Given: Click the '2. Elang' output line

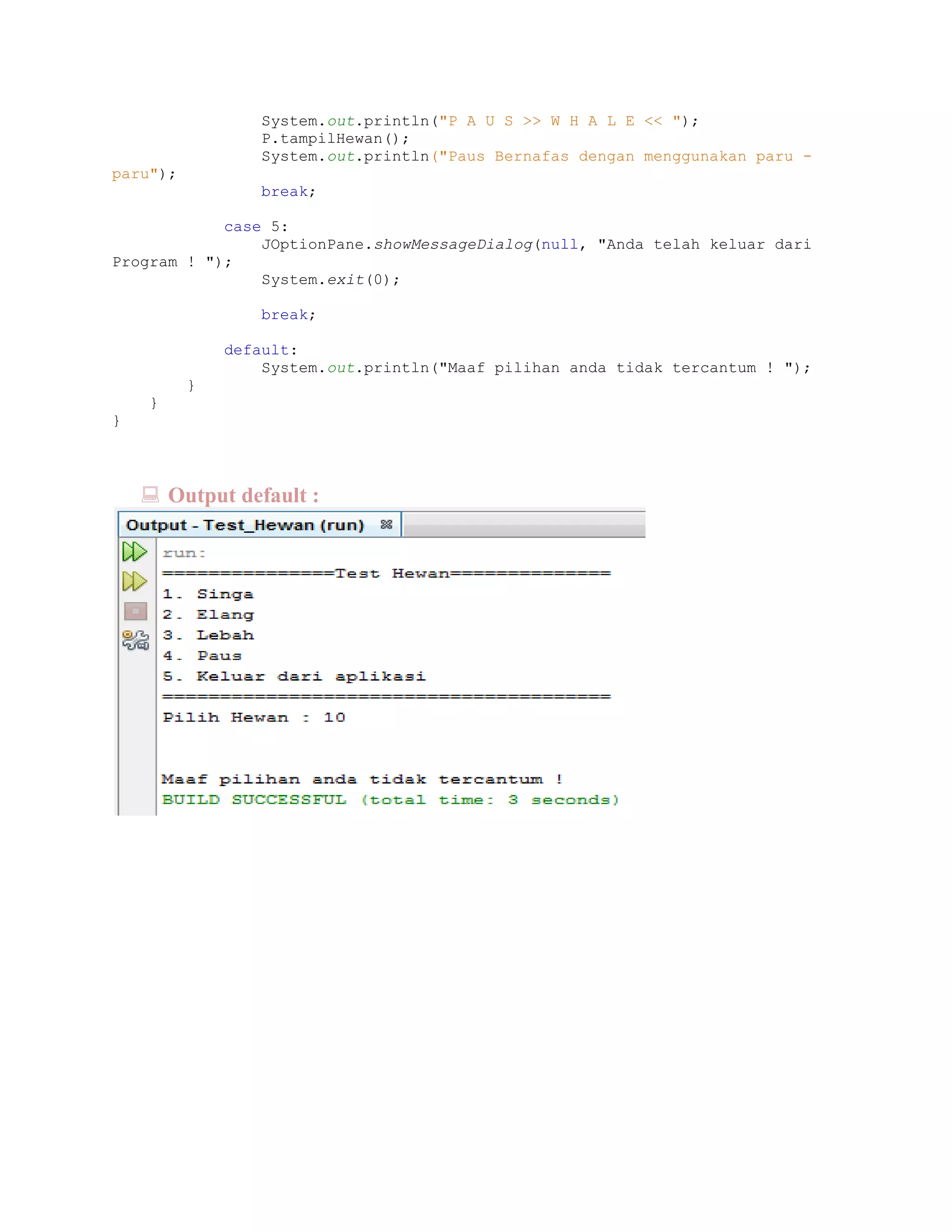Looking at the screenshot, I should click(x=208, y=615).
